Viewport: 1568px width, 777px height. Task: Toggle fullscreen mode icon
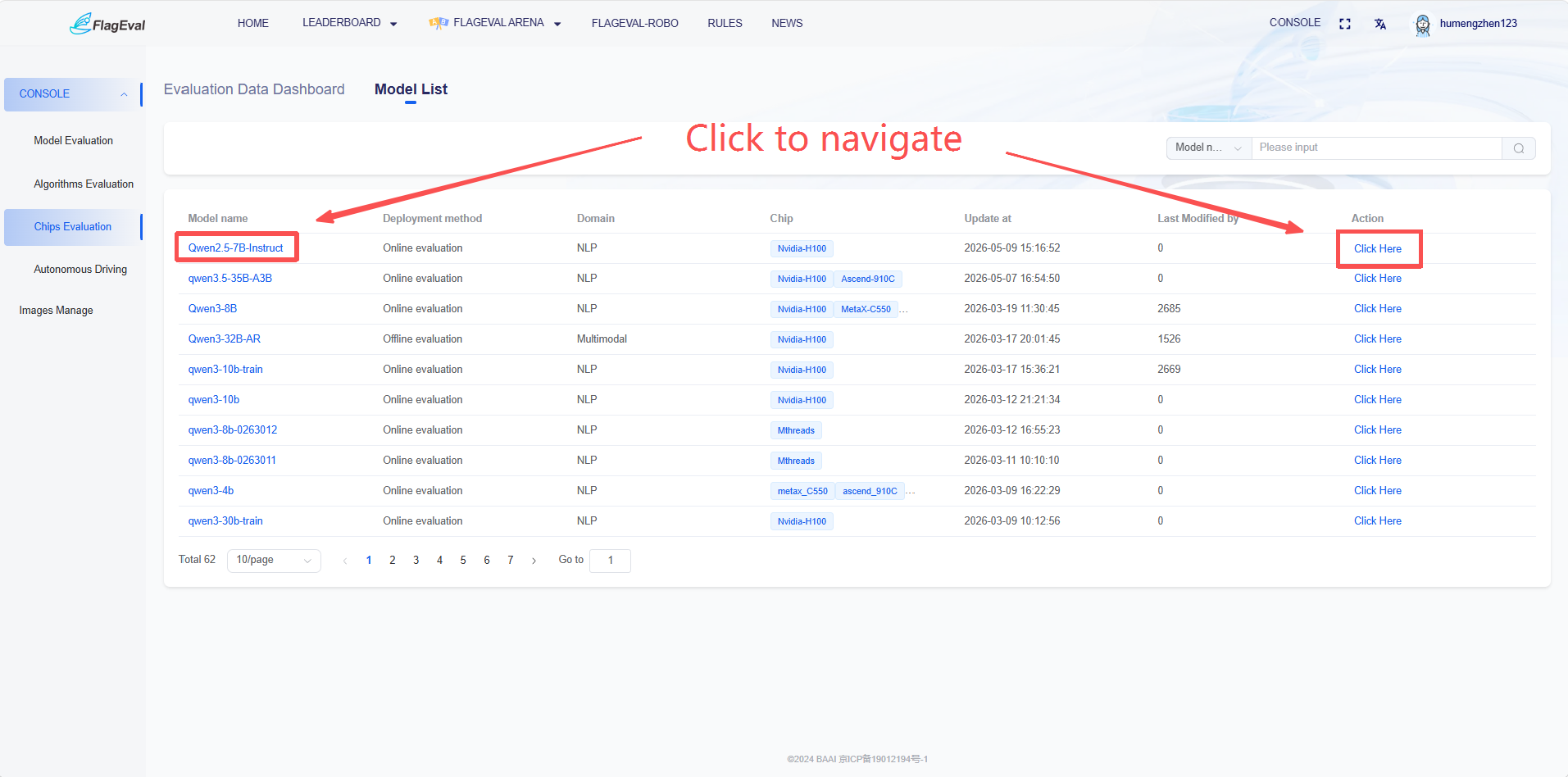click(1345, 24)
